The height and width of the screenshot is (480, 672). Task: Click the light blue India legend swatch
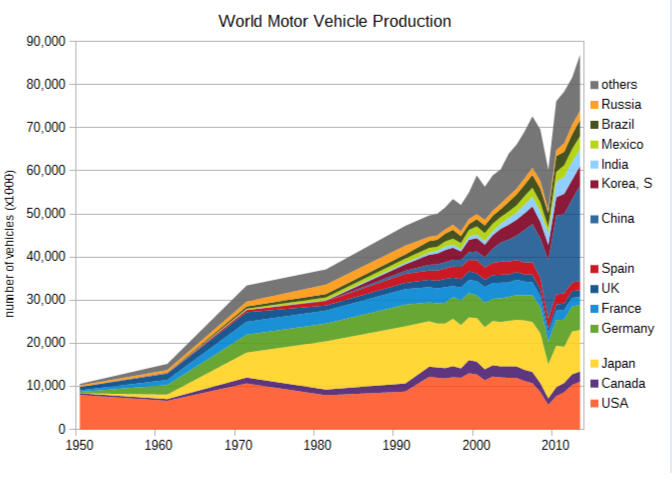click(x=593, y=163)
